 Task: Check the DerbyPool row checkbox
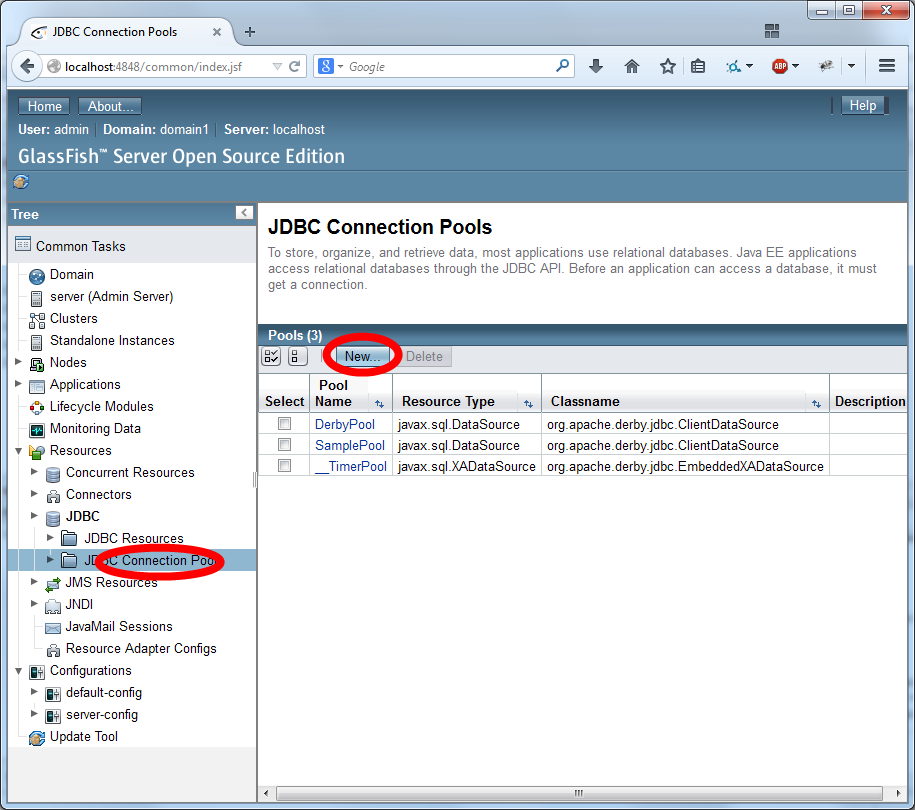284,424
